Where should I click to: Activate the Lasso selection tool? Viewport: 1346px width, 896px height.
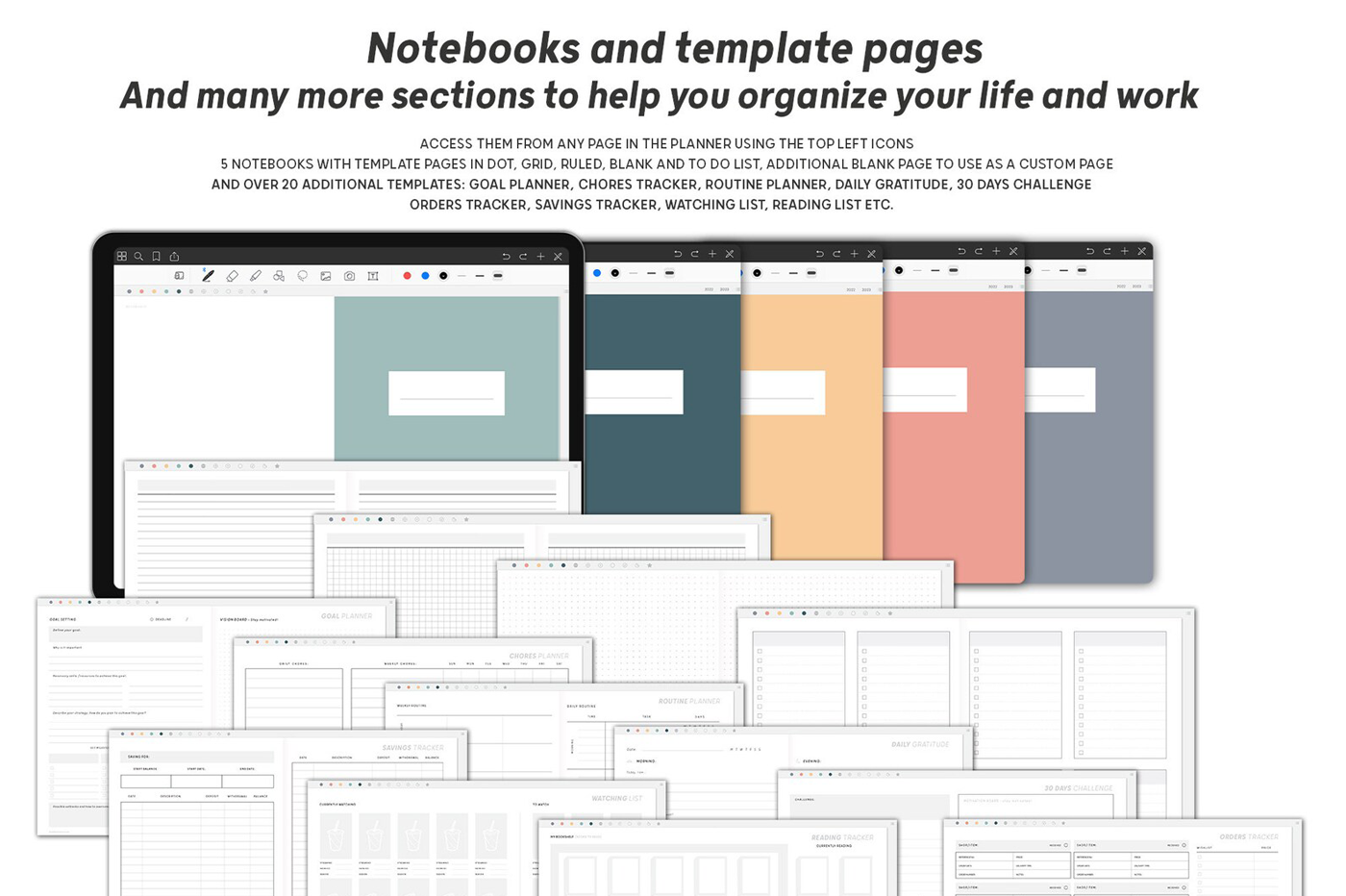(x=302, y=276)
